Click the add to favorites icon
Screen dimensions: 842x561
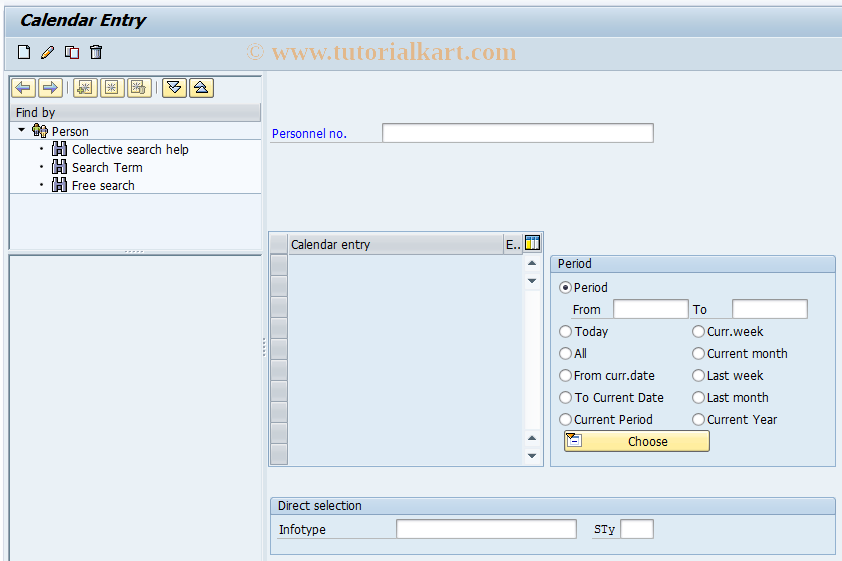tap(85, 88)
